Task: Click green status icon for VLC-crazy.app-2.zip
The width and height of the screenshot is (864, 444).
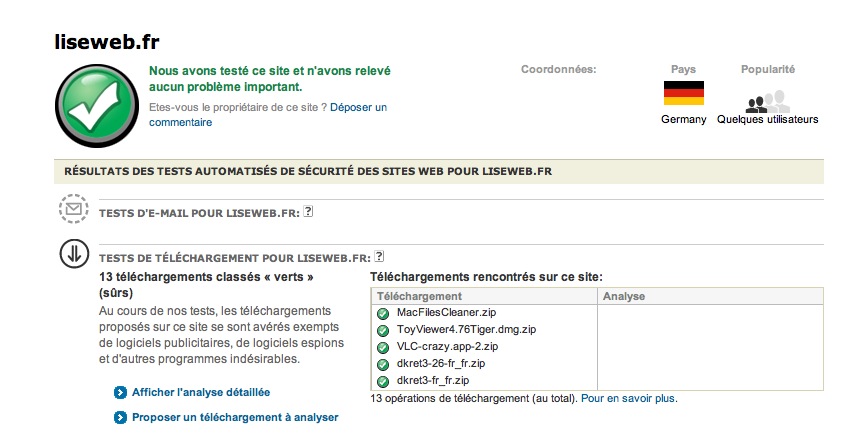Action: pyautogui.click(x=382, y=347)
